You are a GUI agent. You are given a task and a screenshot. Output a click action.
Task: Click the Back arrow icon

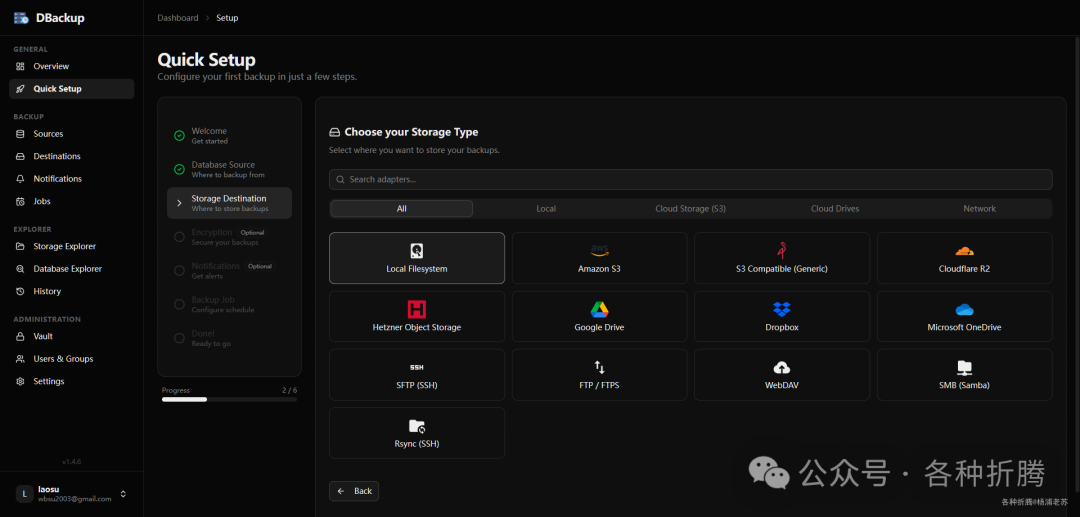point(342,491)
